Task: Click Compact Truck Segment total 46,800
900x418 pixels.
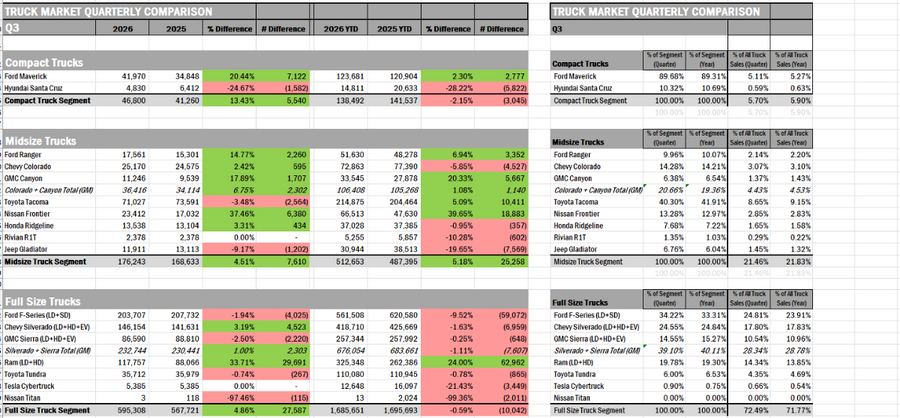Action: click(x=122, y=100)
